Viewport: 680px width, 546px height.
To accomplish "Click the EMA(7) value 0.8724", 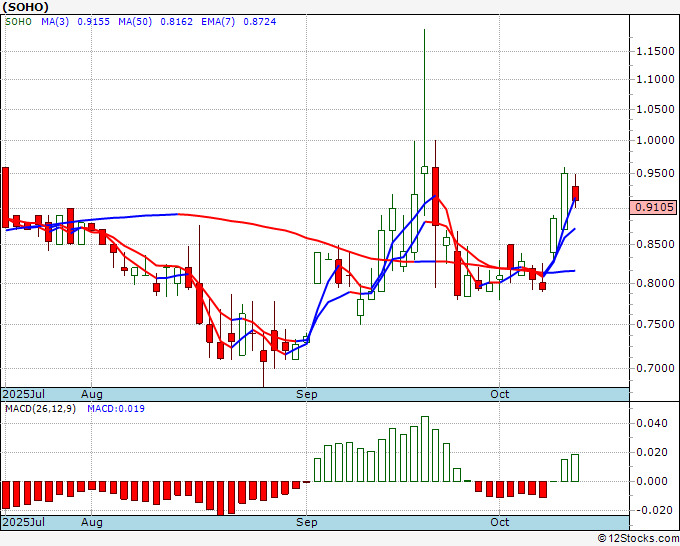I will coord(259,22).
